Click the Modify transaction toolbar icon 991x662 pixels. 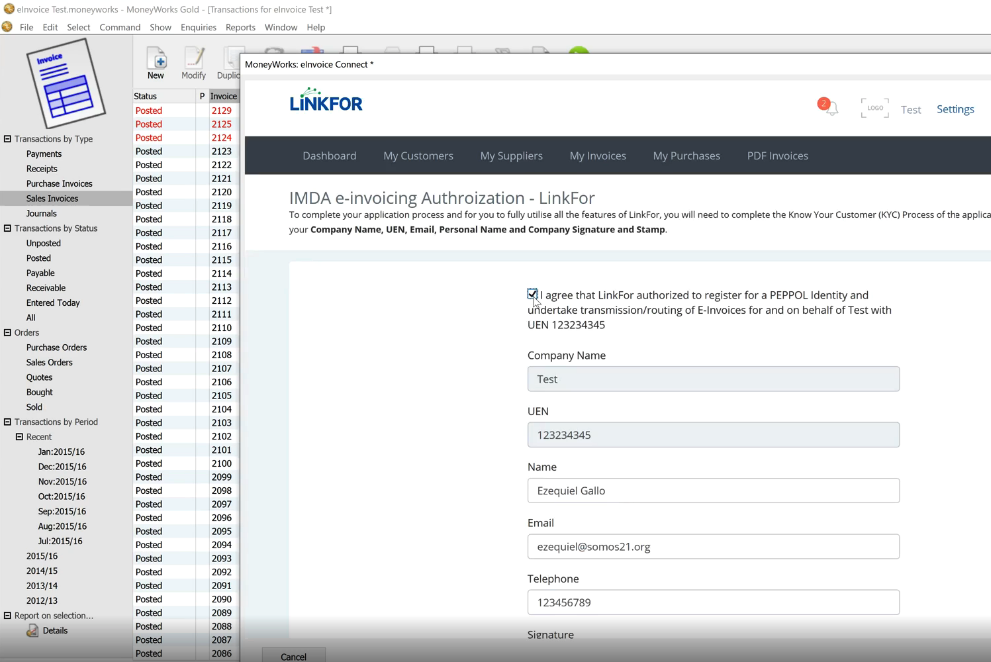coord(193,63)
